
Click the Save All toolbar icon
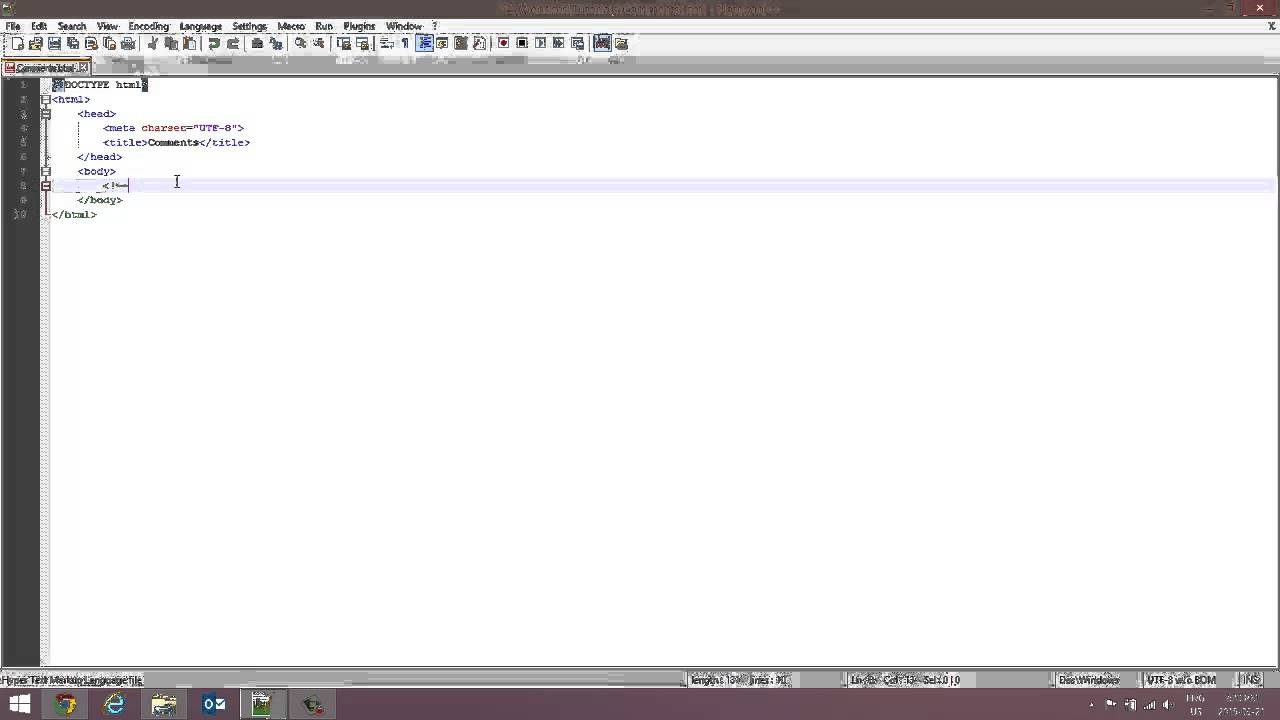(72, 43)
